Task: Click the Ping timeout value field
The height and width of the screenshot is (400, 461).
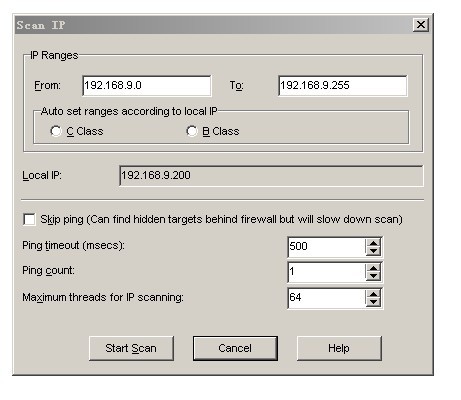Action: point(326,247)
